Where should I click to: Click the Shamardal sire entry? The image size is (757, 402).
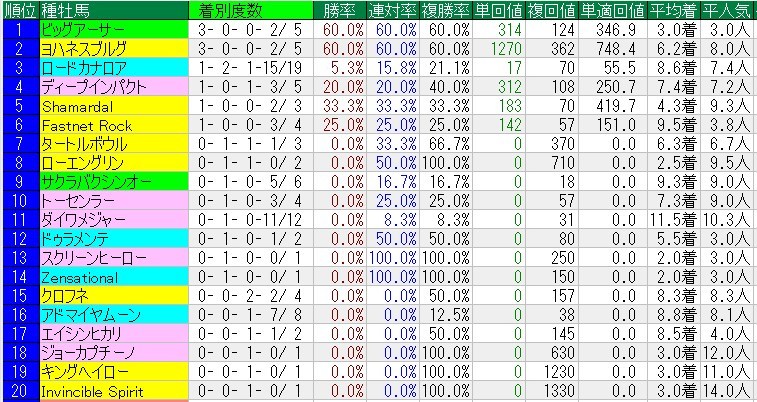74,105
